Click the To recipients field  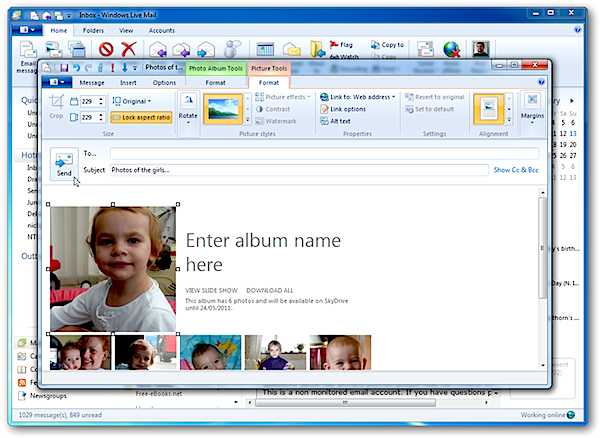click(x=324, y=154)
